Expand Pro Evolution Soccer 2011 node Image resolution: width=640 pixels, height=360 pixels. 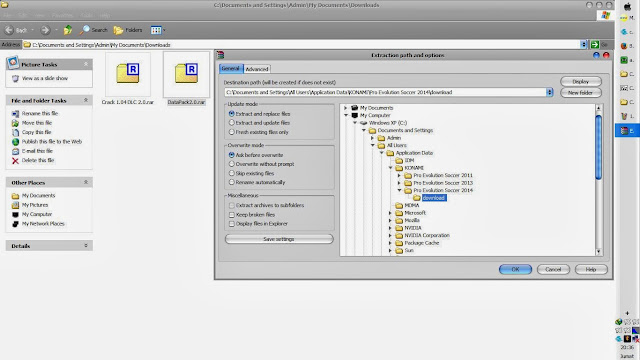coord(399,175)
